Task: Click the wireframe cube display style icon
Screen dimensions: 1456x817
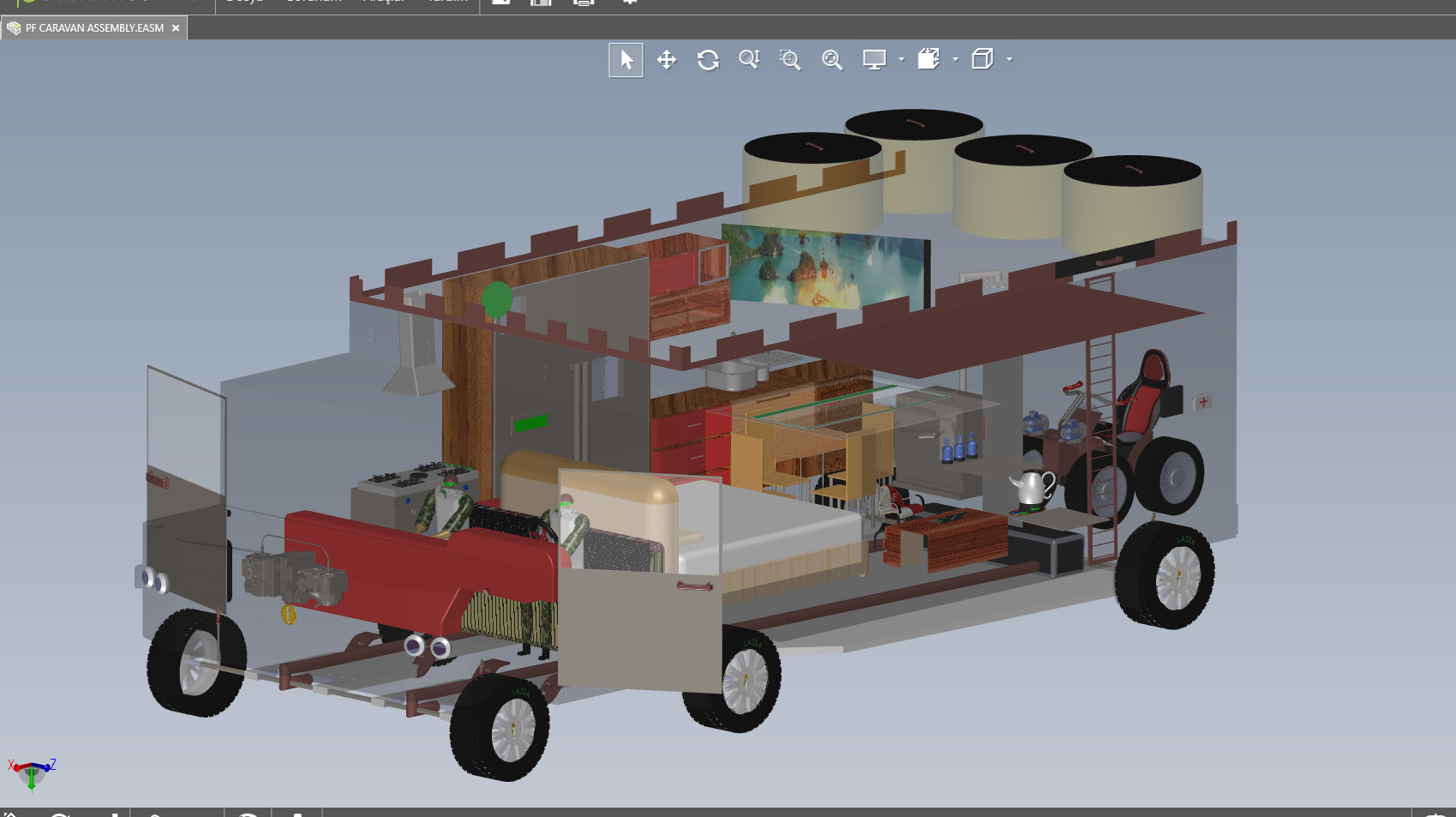Action: click(982, 59)
